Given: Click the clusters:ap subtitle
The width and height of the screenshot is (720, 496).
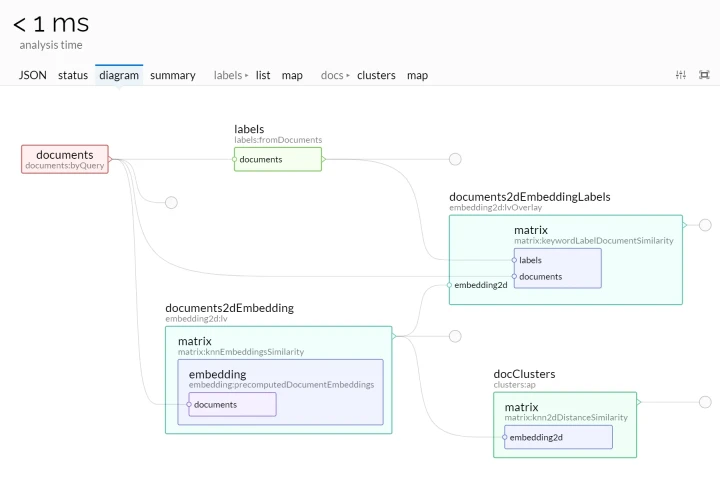Looking at the screenshot, I should (x=514, y=385).
